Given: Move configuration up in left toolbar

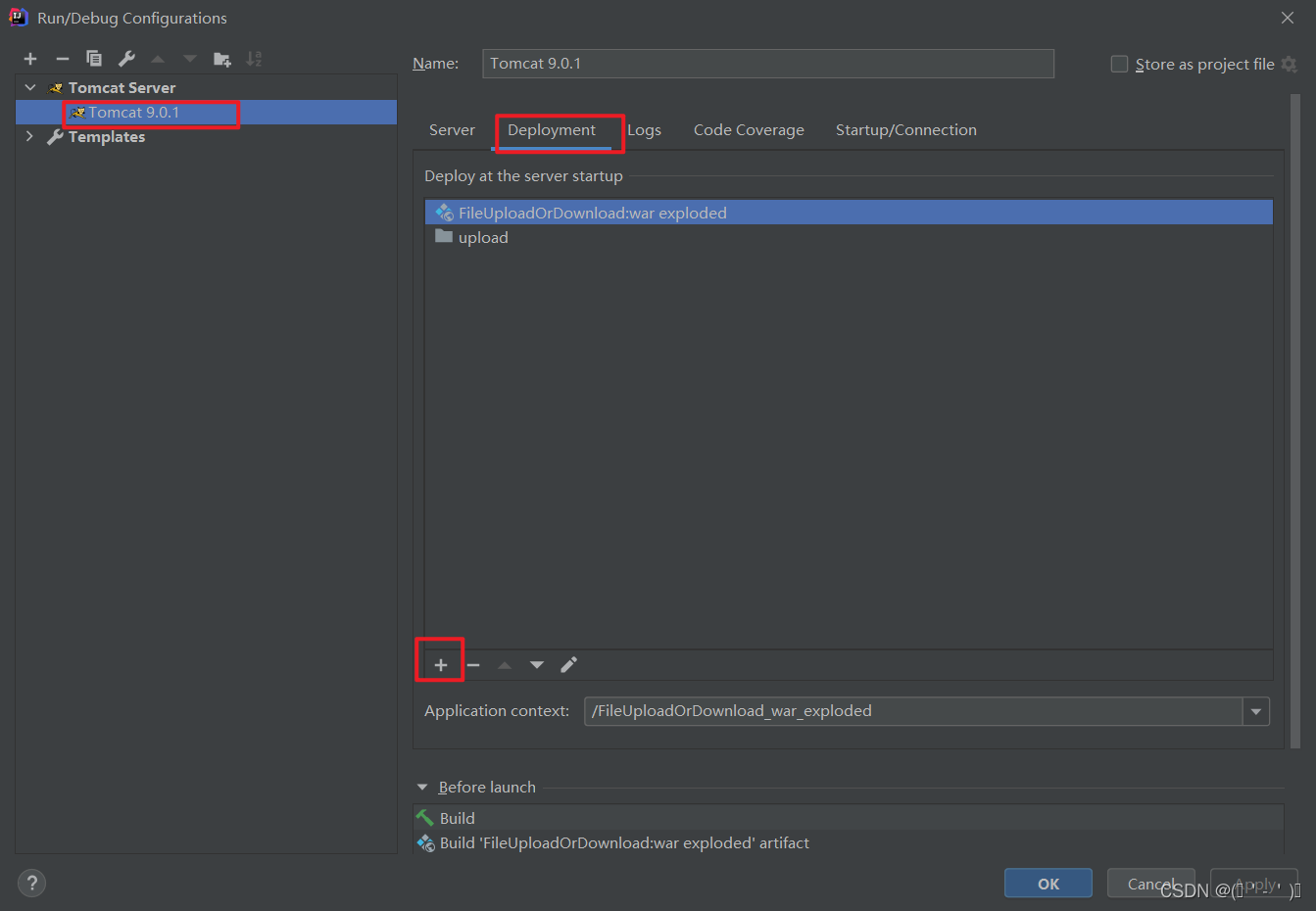Looking at the screenshot, I should coord(158,59).
